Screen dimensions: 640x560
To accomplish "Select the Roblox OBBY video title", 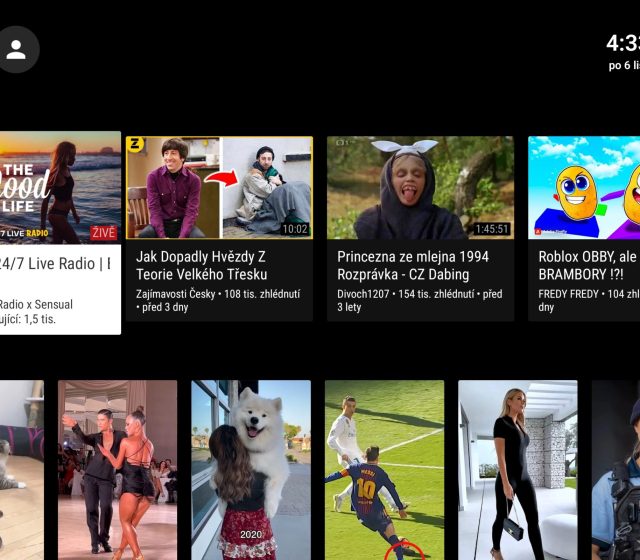I will [588, 264].
